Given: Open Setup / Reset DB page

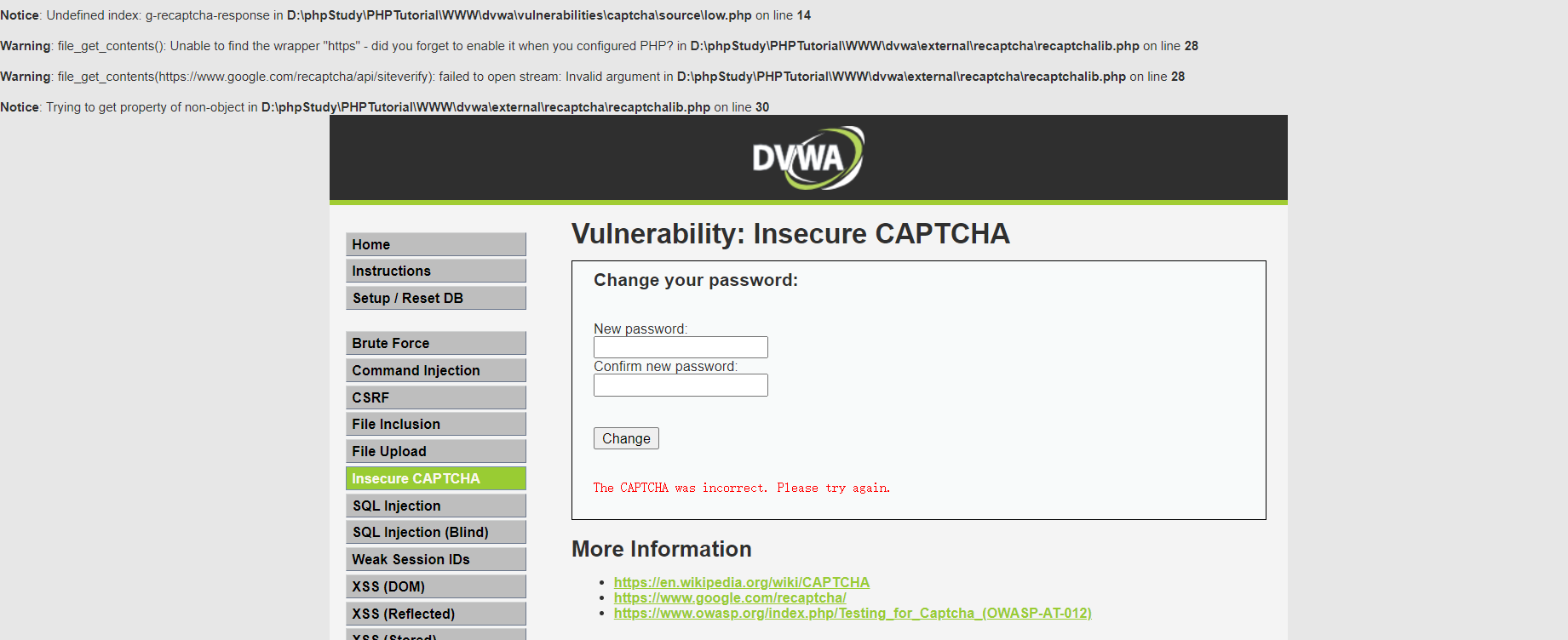Looking at the screenshot, I should (x=435, y=298).
